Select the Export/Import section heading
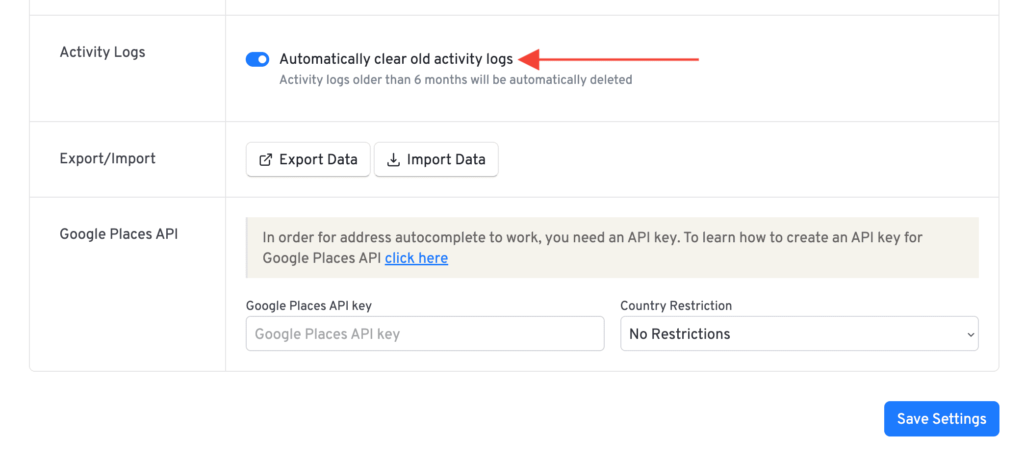The height and width of the screenshot is (461, 1024). (108, 159)
